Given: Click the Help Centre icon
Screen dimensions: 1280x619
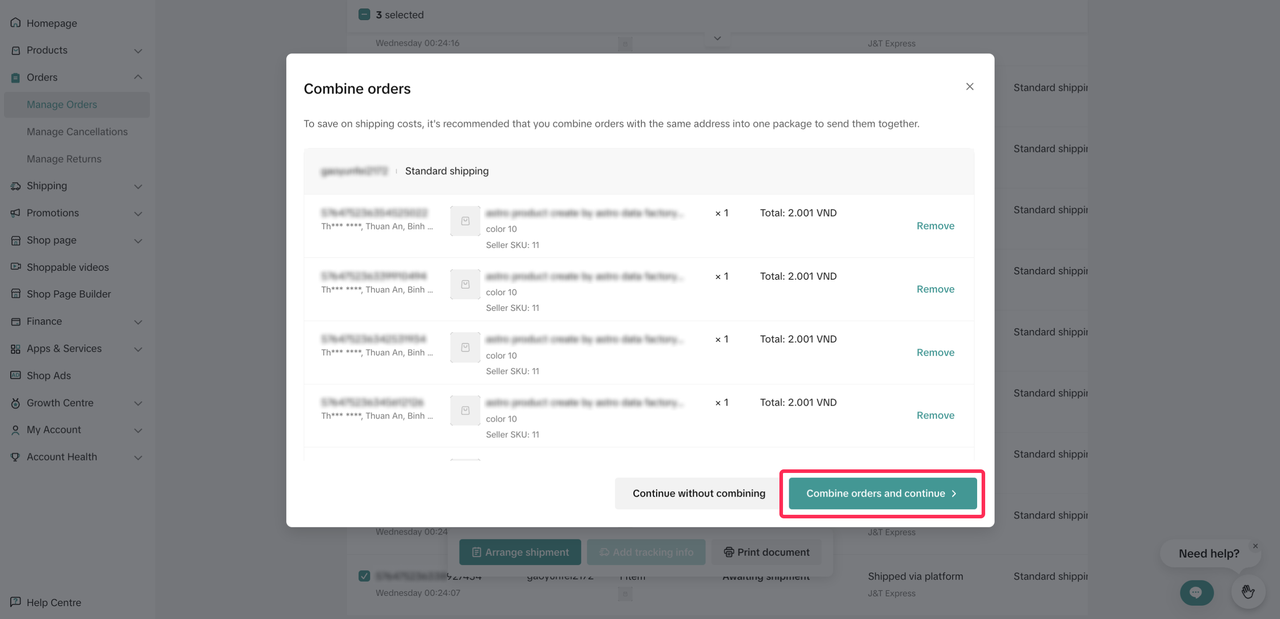Looking at the screenshot, I should 15,602.
